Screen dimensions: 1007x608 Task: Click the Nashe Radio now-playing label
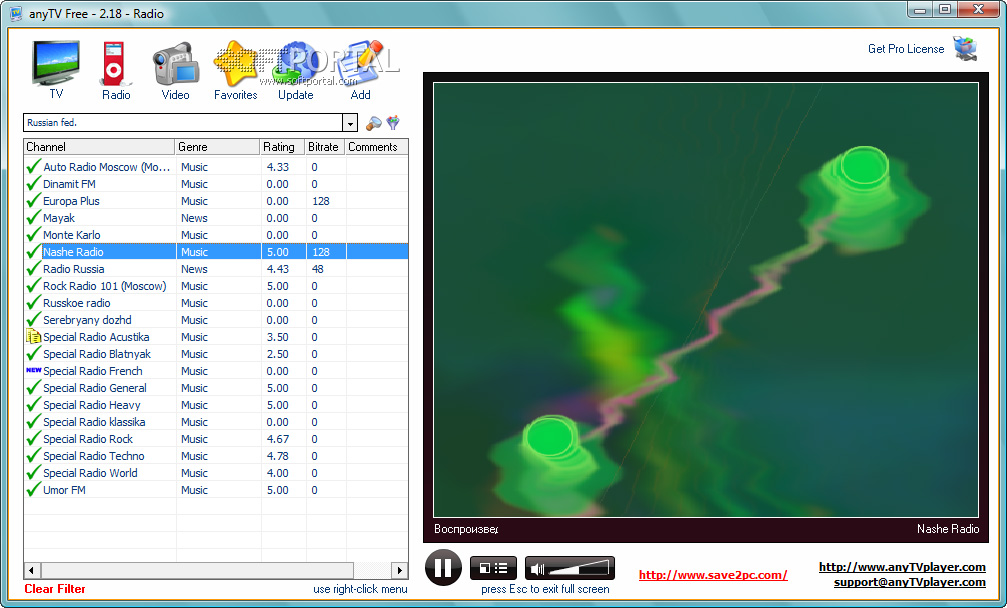[948, 529]
